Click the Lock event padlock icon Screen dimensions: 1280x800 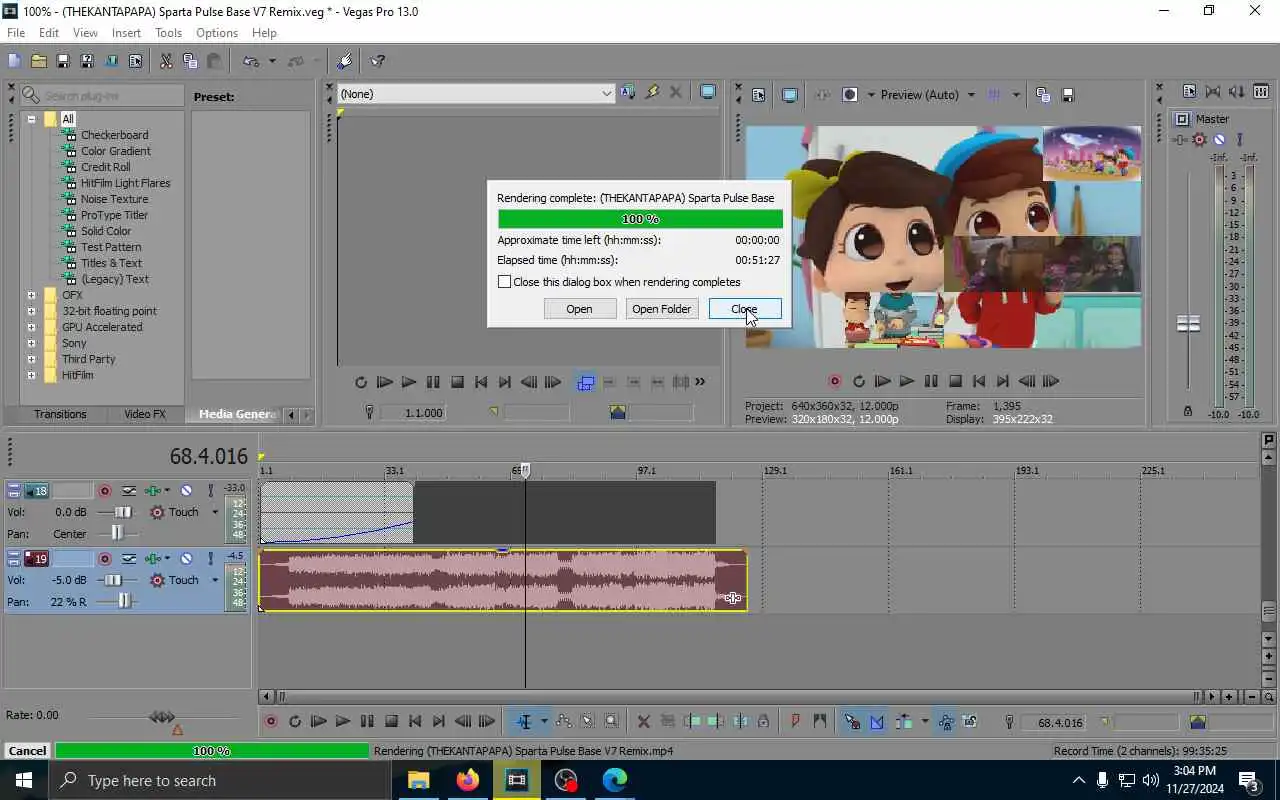[x=763, y=722]
